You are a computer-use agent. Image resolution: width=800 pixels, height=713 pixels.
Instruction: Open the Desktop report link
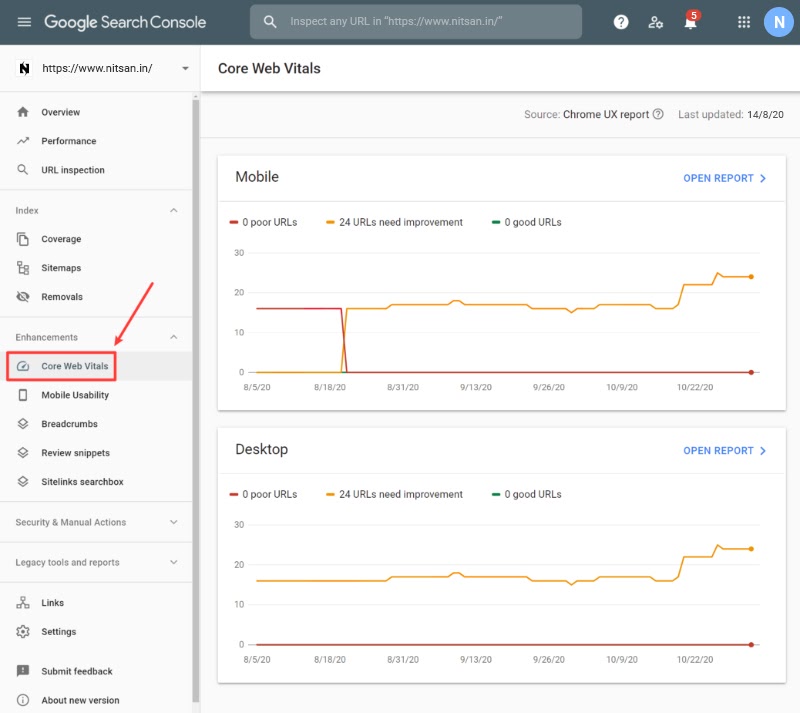click(724, 451)
